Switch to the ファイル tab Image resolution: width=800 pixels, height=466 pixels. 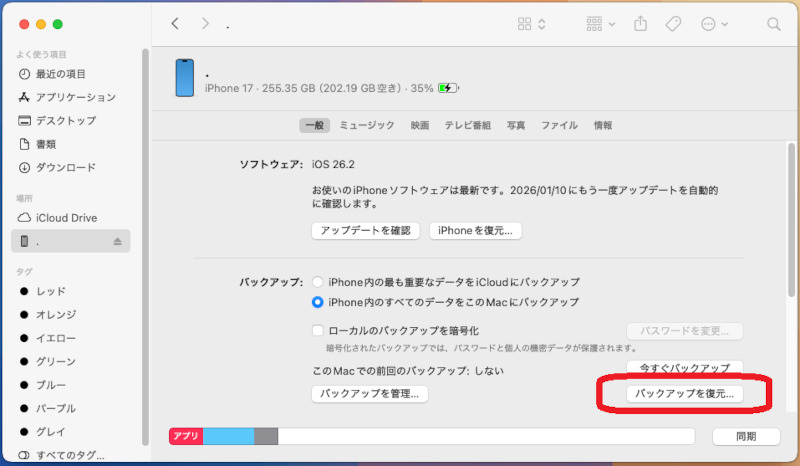559,125
